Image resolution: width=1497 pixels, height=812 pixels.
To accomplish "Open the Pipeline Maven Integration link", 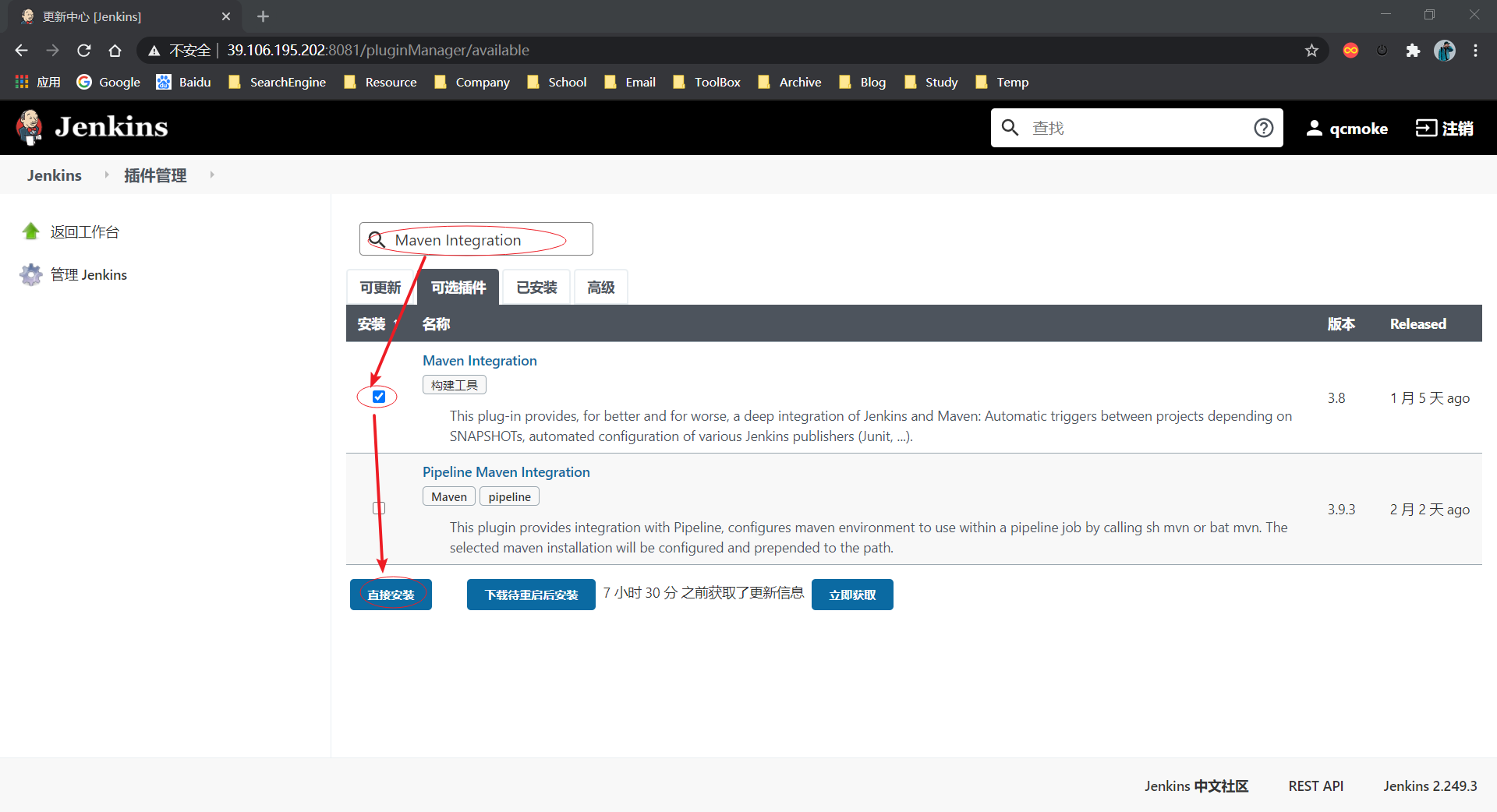I will coord(506,472).
